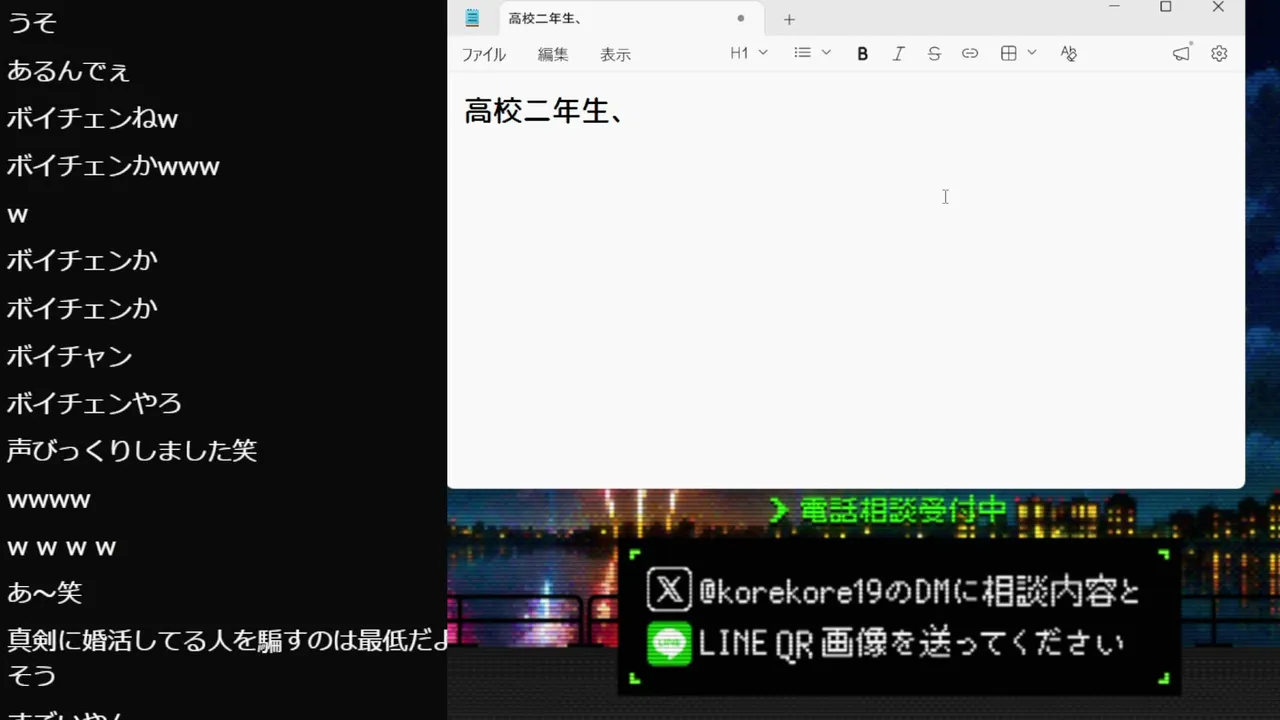The height and width of the screenshot is (720, 1280).
Task: Select the 高校二年生、 document tab
Action: pos(632,18)
